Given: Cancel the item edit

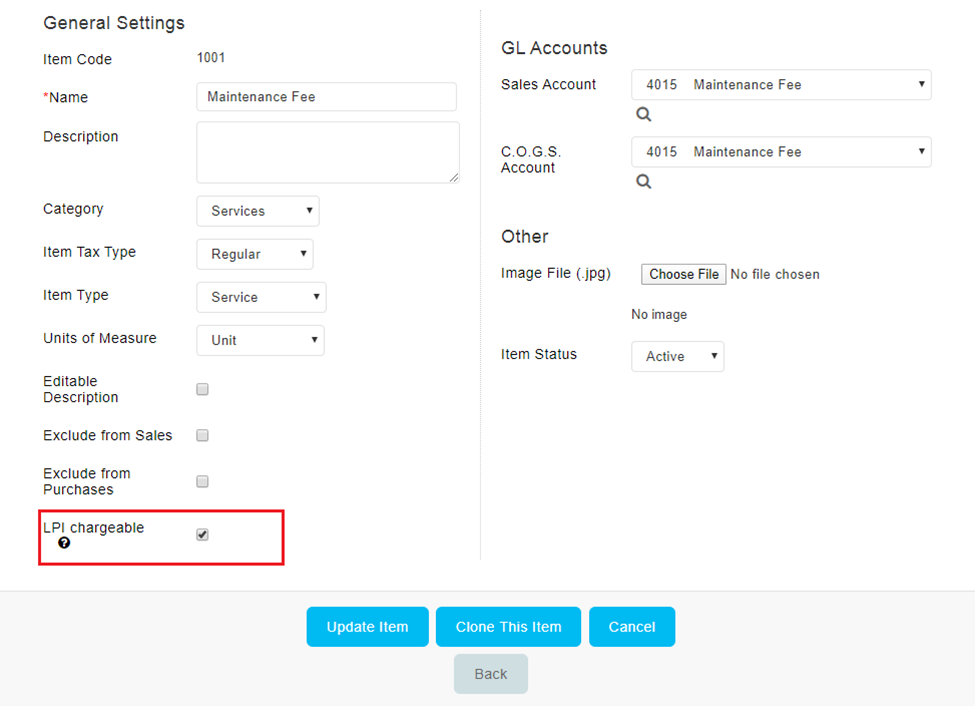Looking at the screenshot, I should pos(632,627).
